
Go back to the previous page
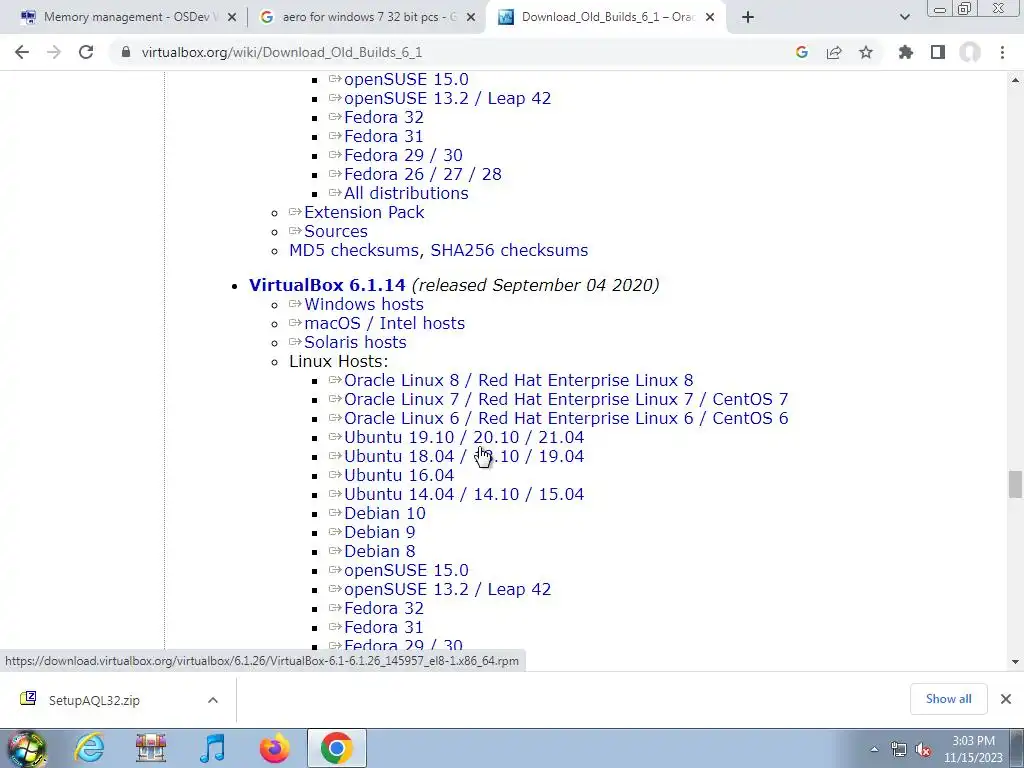coord(22,52)
